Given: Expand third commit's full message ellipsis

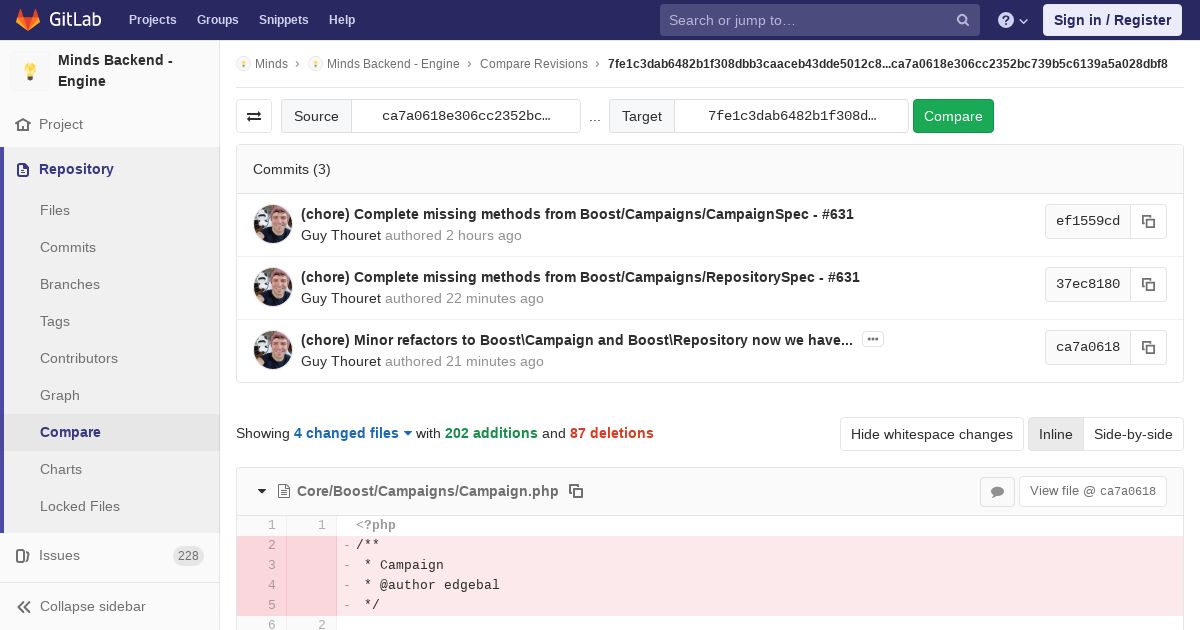Looking at the screenshot, I should click(873, 340).
